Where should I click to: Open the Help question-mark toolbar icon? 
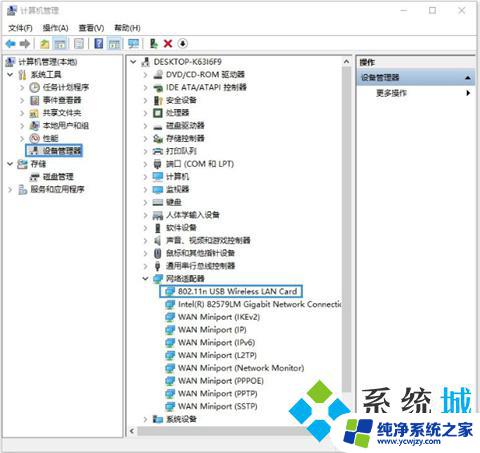[x=99, y=44]
